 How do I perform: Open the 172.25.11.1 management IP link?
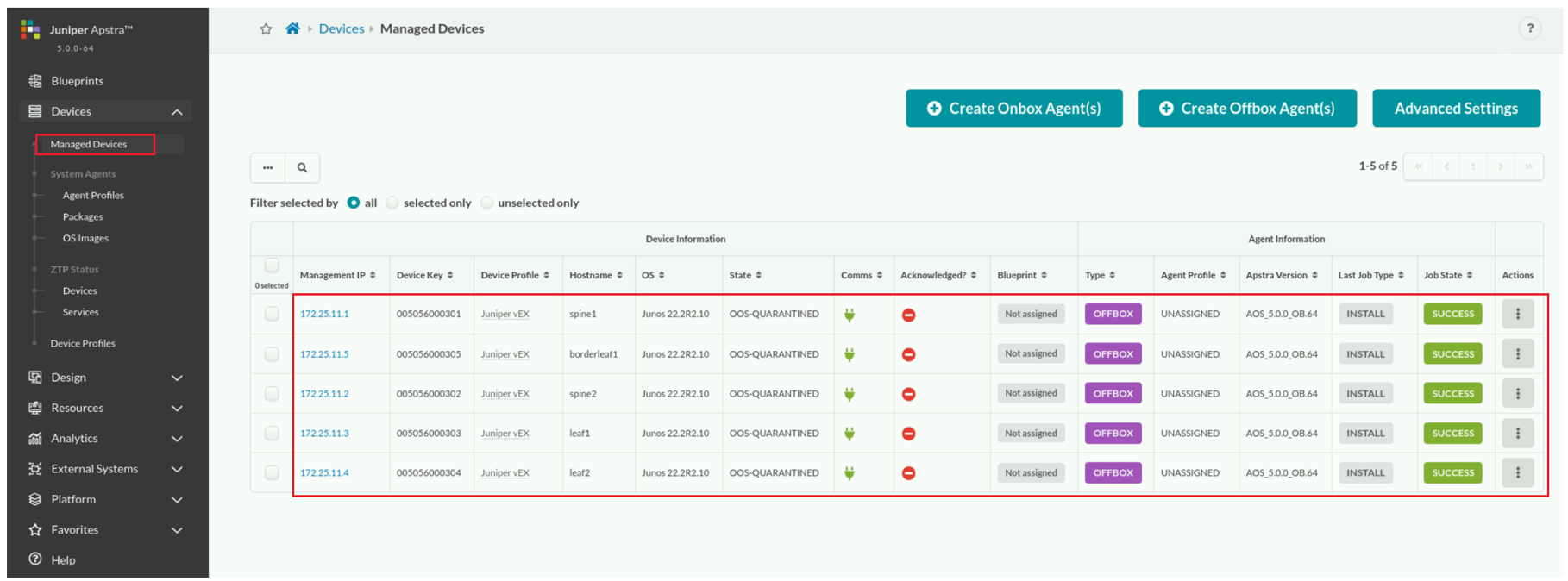324,314
